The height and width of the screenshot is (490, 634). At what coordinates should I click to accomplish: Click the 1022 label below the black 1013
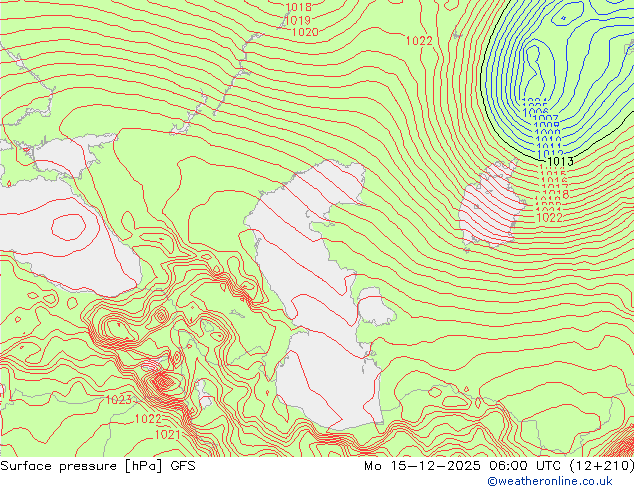pos(549,218)
